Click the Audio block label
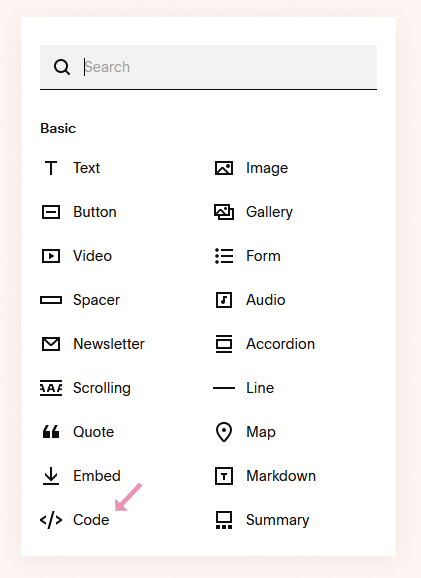Screen dimensions: 421x578 click(266, 300)
